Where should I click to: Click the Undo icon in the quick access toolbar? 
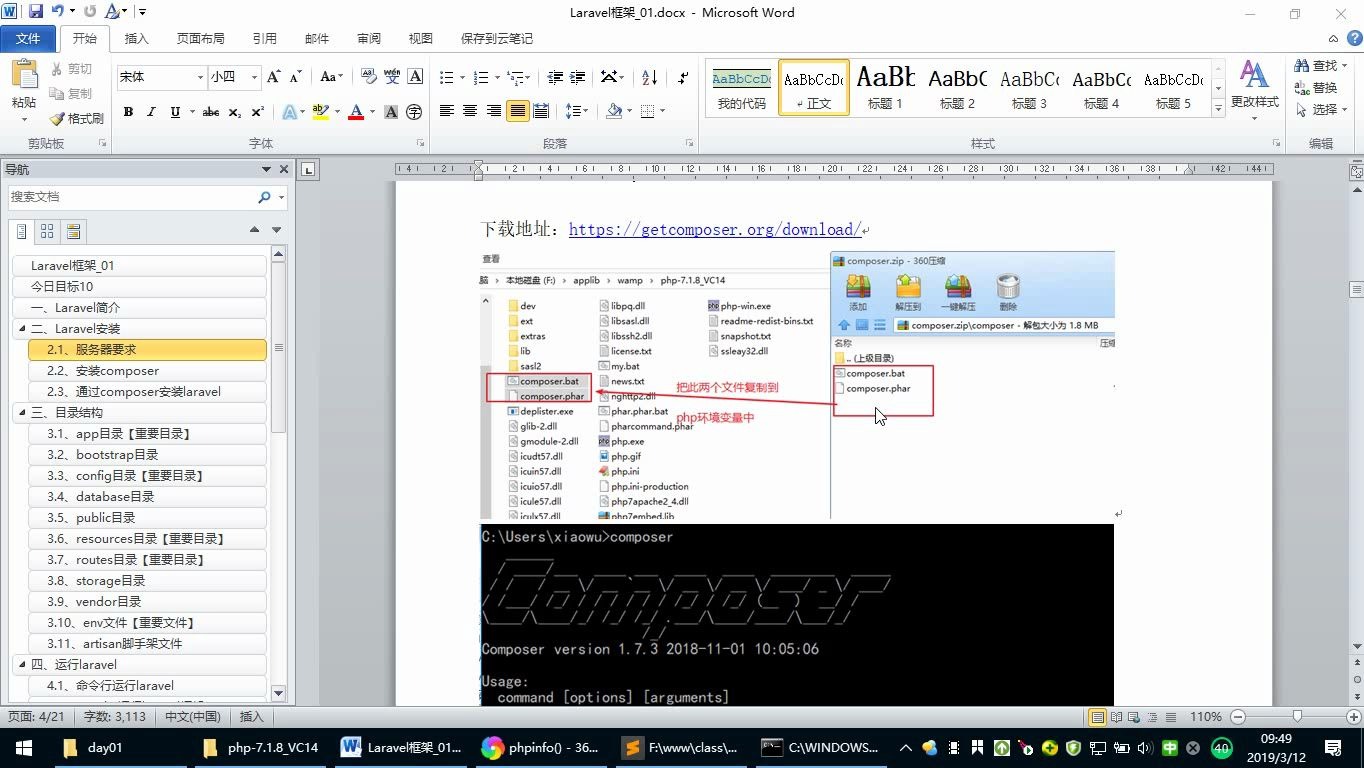(x=57, y=12)
